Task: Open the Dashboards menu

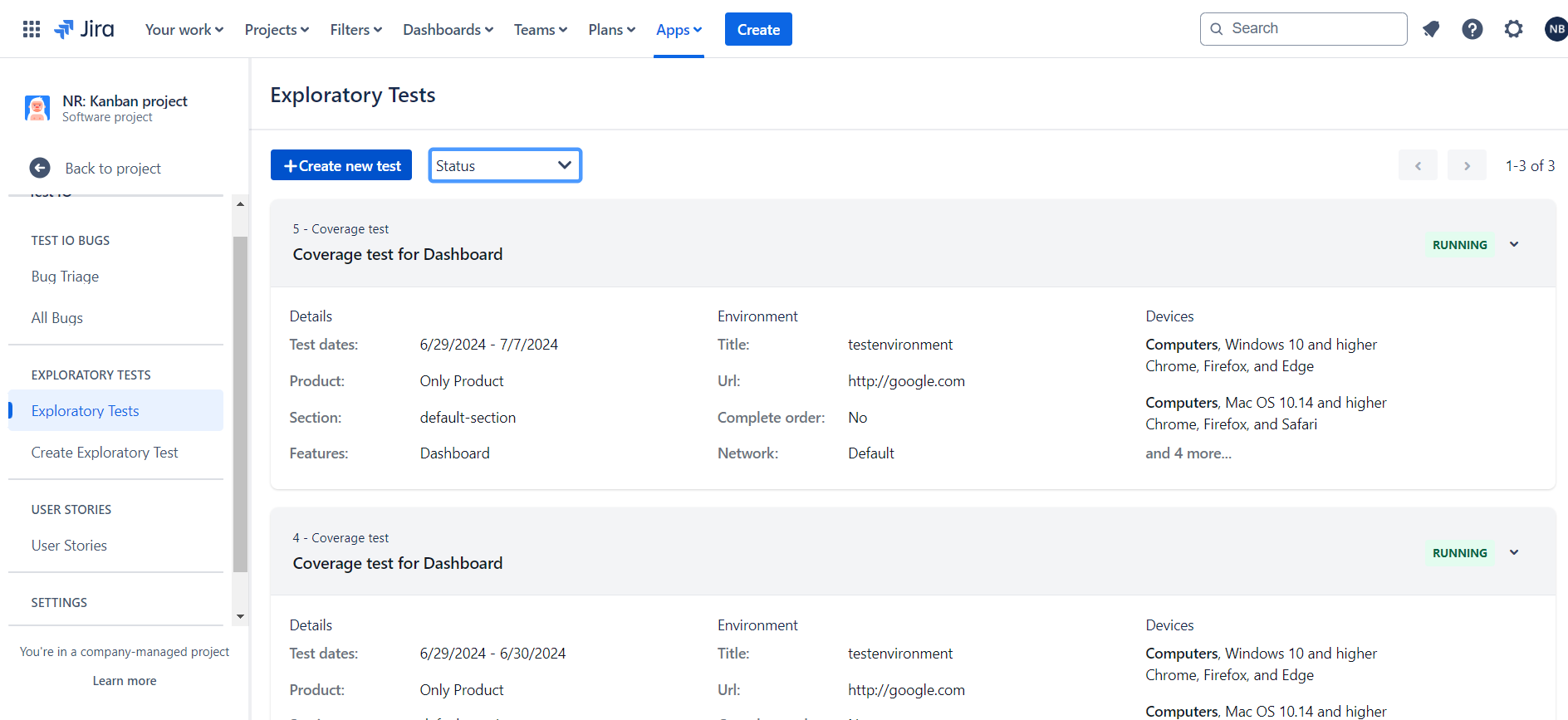Action: [448, 29]
